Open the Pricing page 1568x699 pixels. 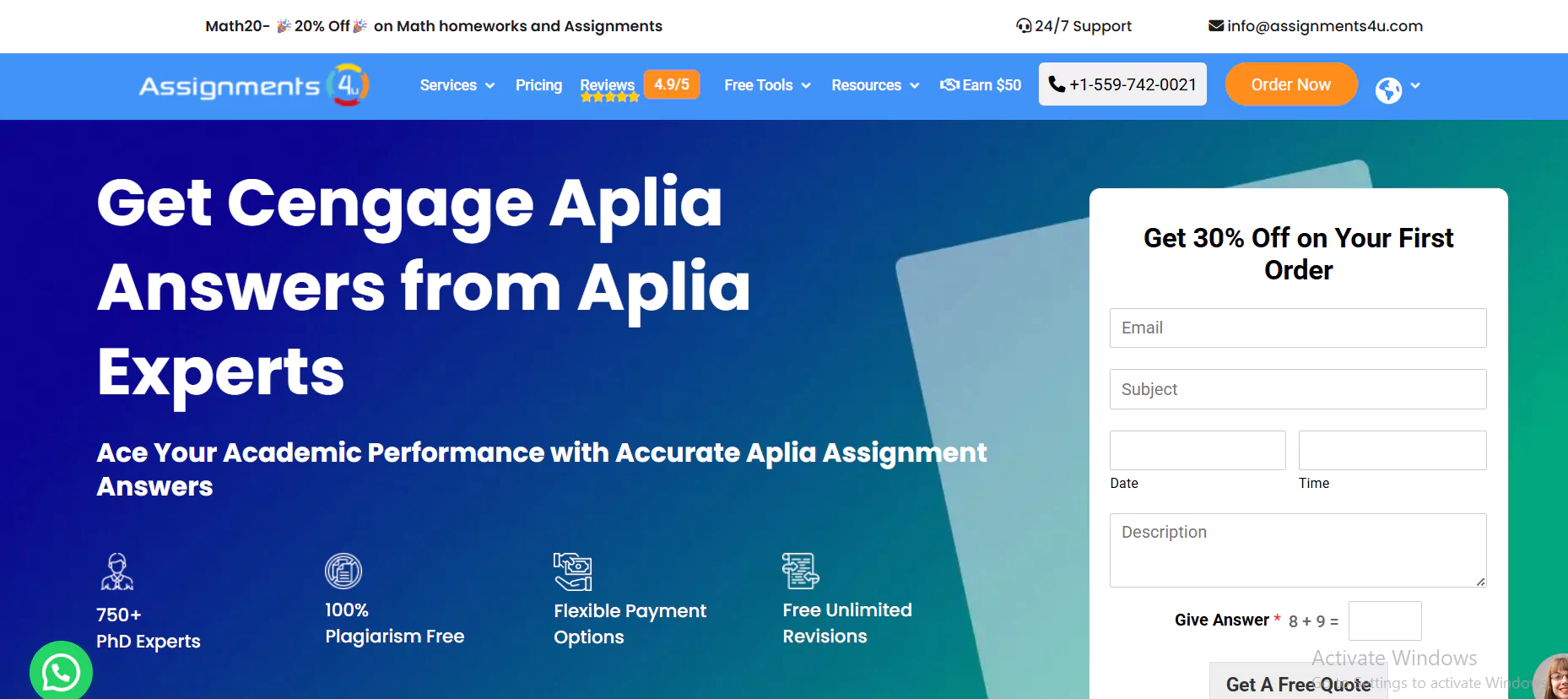(538, 85)
